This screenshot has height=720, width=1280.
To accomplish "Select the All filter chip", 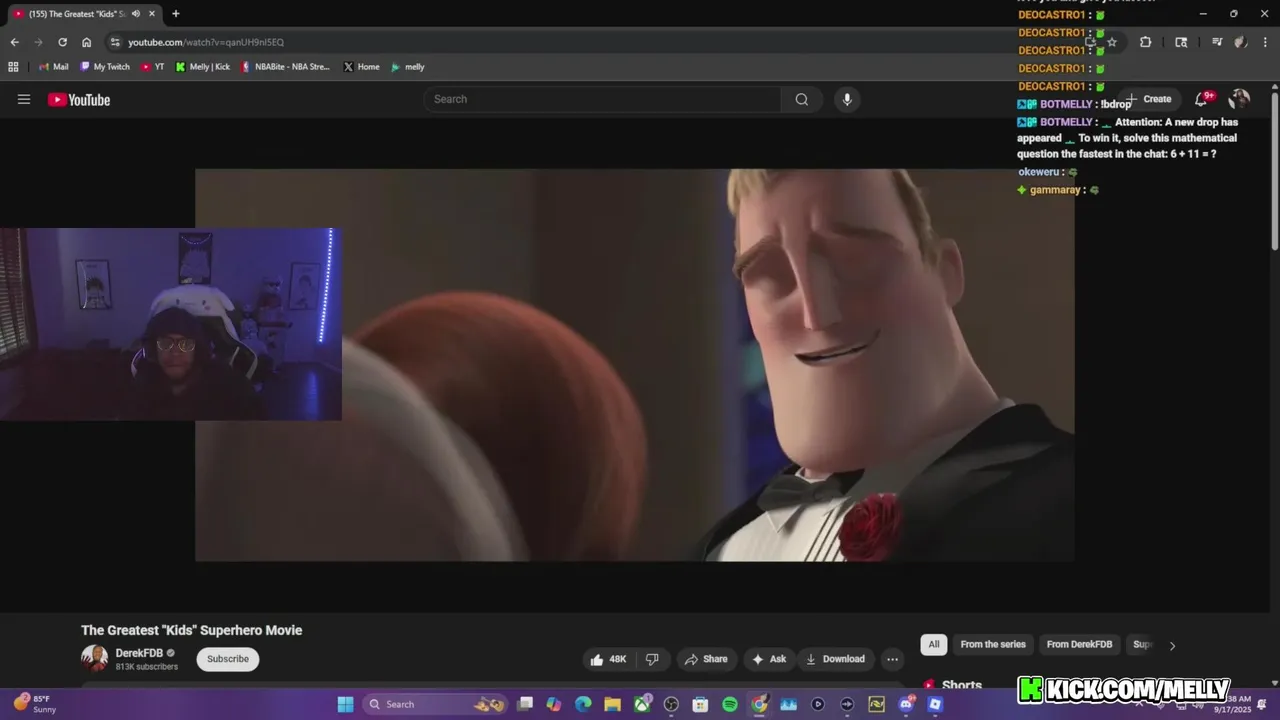I will 934,645.
